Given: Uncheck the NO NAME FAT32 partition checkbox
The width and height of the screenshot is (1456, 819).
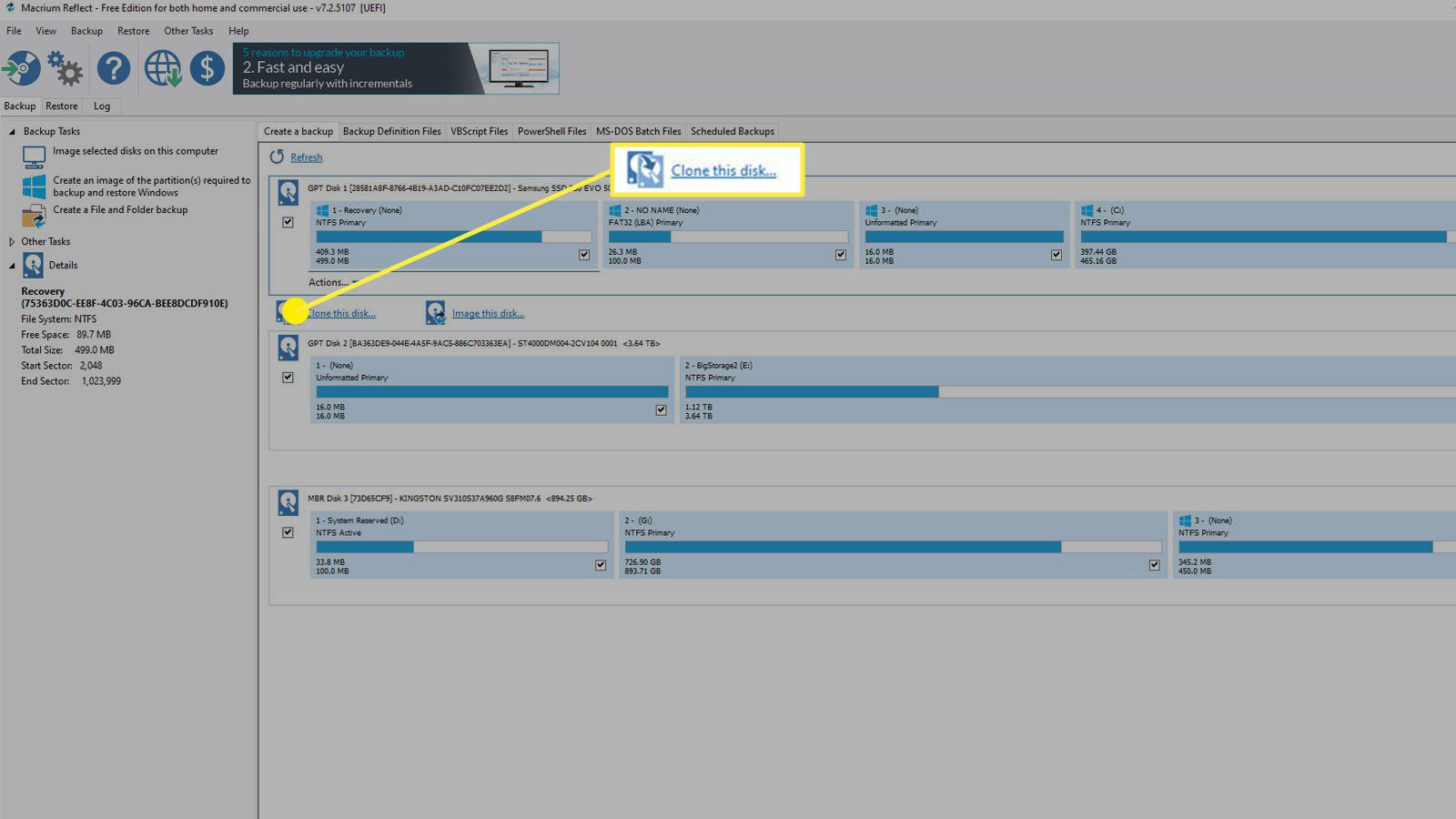Looking at the screenshot, I should coord(841,255).
